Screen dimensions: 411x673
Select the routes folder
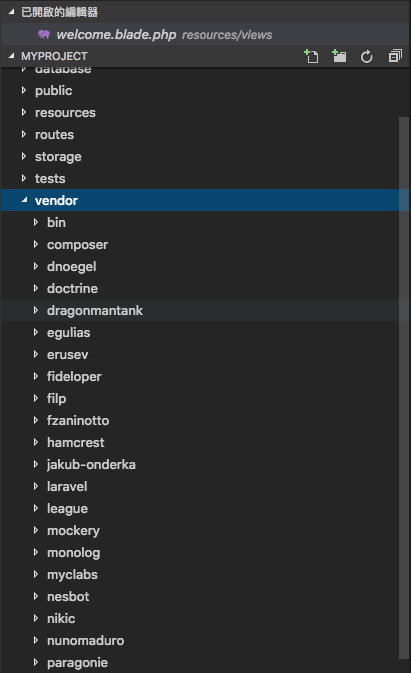[x=204, y=134]
